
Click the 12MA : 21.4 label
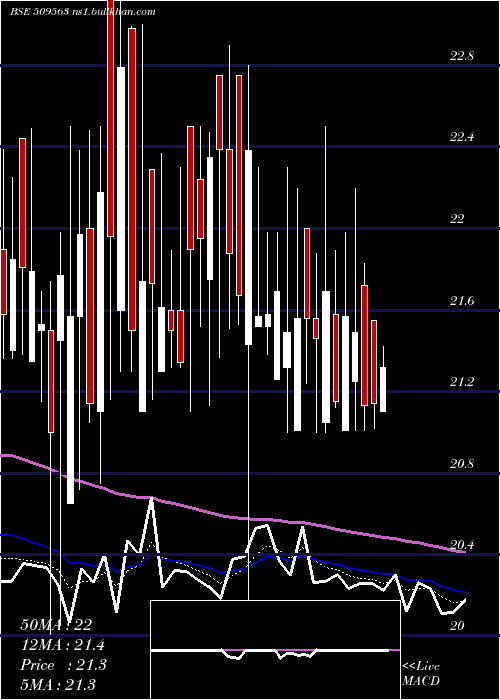point(62,645)
